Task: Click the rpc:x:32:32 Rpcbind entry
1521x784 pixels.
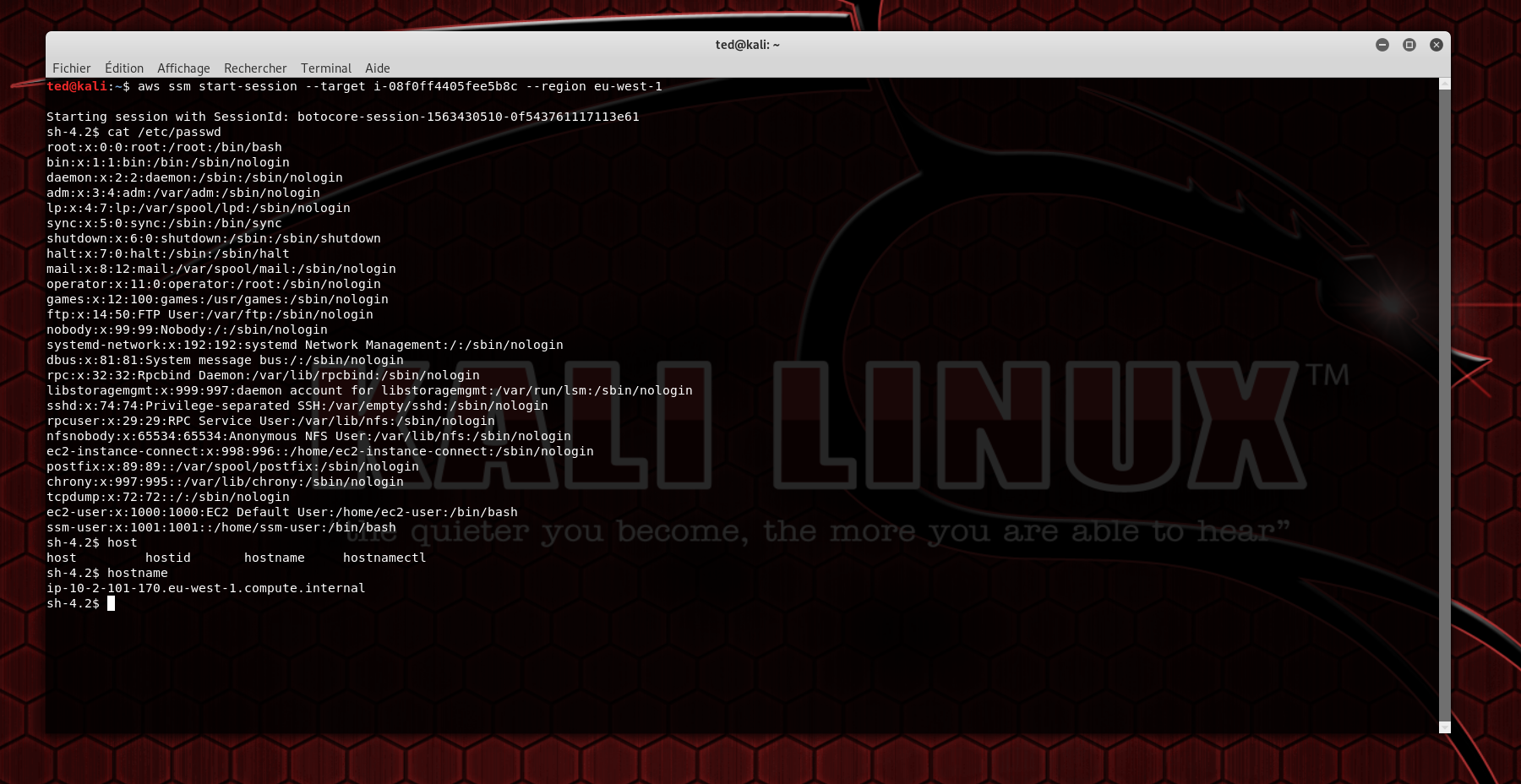Action: point(263,375)
